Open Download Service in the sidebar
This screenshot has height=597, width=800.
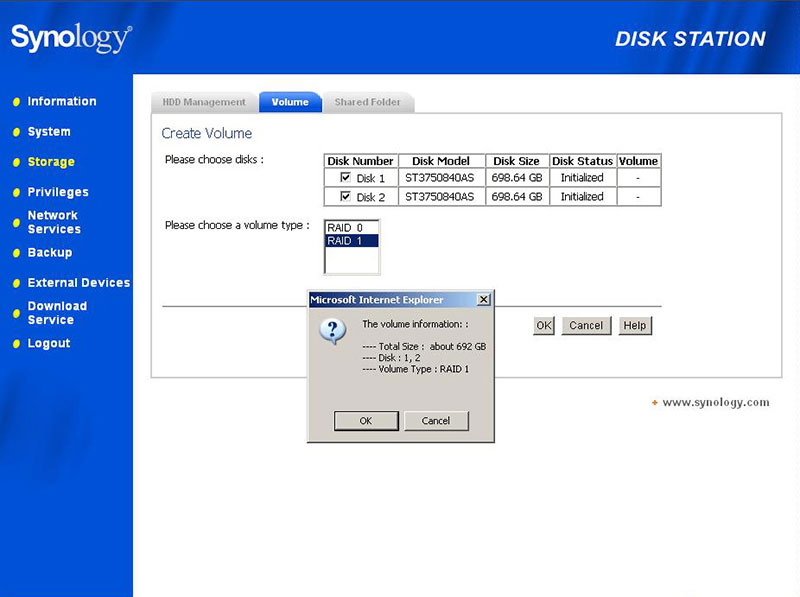tap(57, 313)
